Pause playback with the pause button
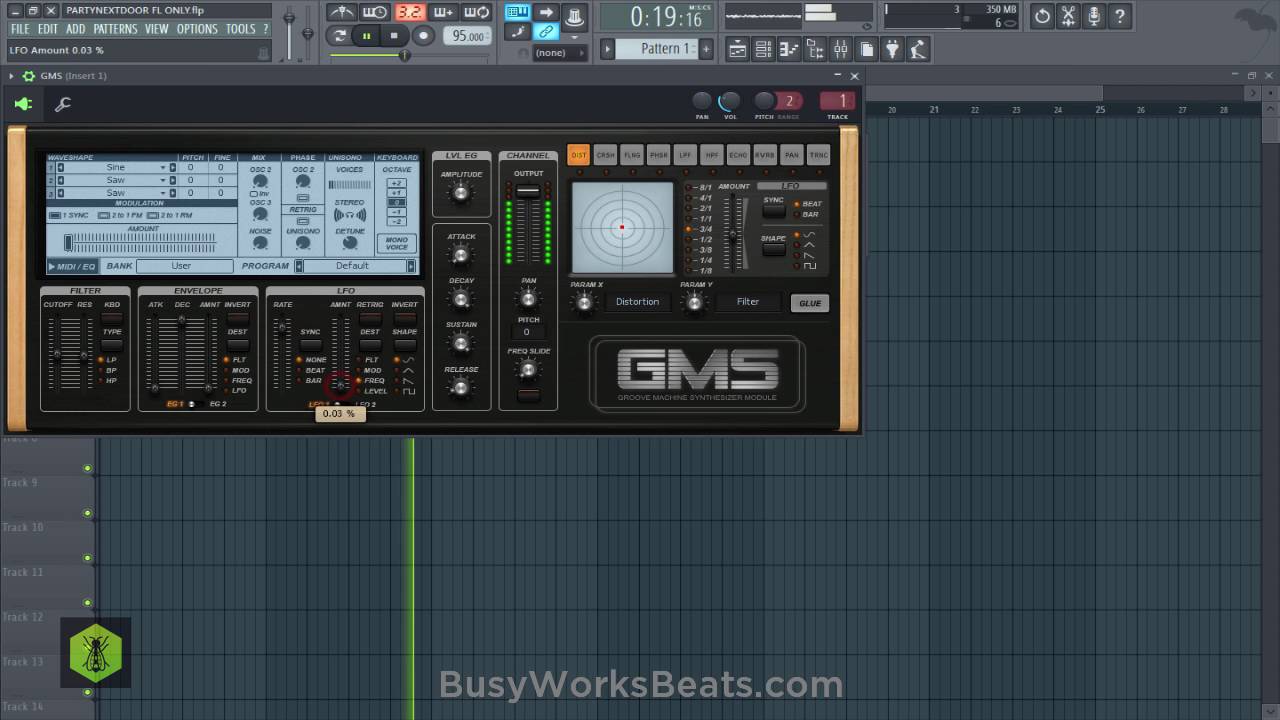Viewport: 1280px width, 720px height. click(x=366, y=36)
